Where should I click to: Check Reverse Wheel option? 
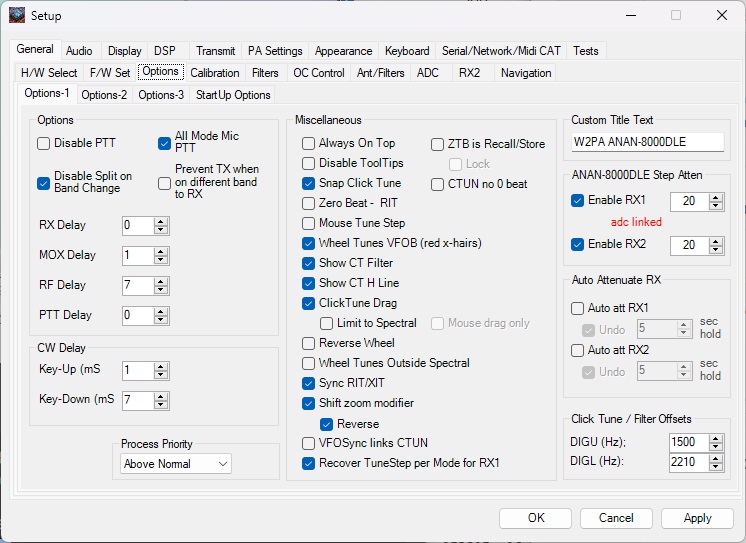[308, 343]
